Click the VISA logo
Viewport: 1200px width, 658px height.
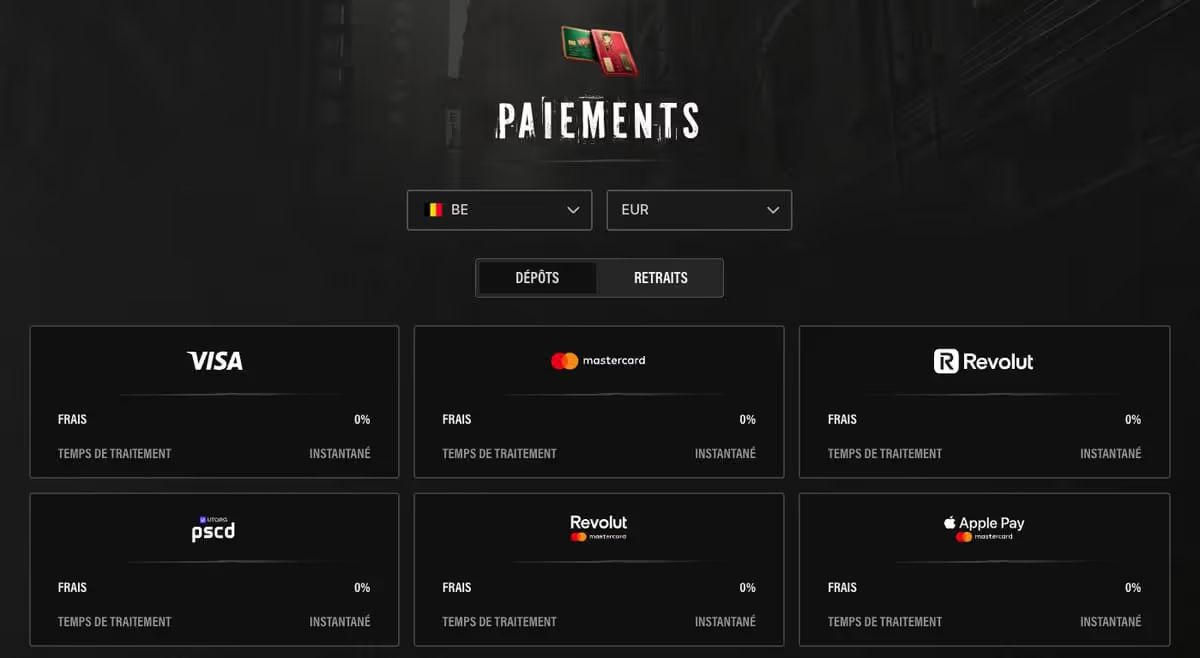coord(215,361)
